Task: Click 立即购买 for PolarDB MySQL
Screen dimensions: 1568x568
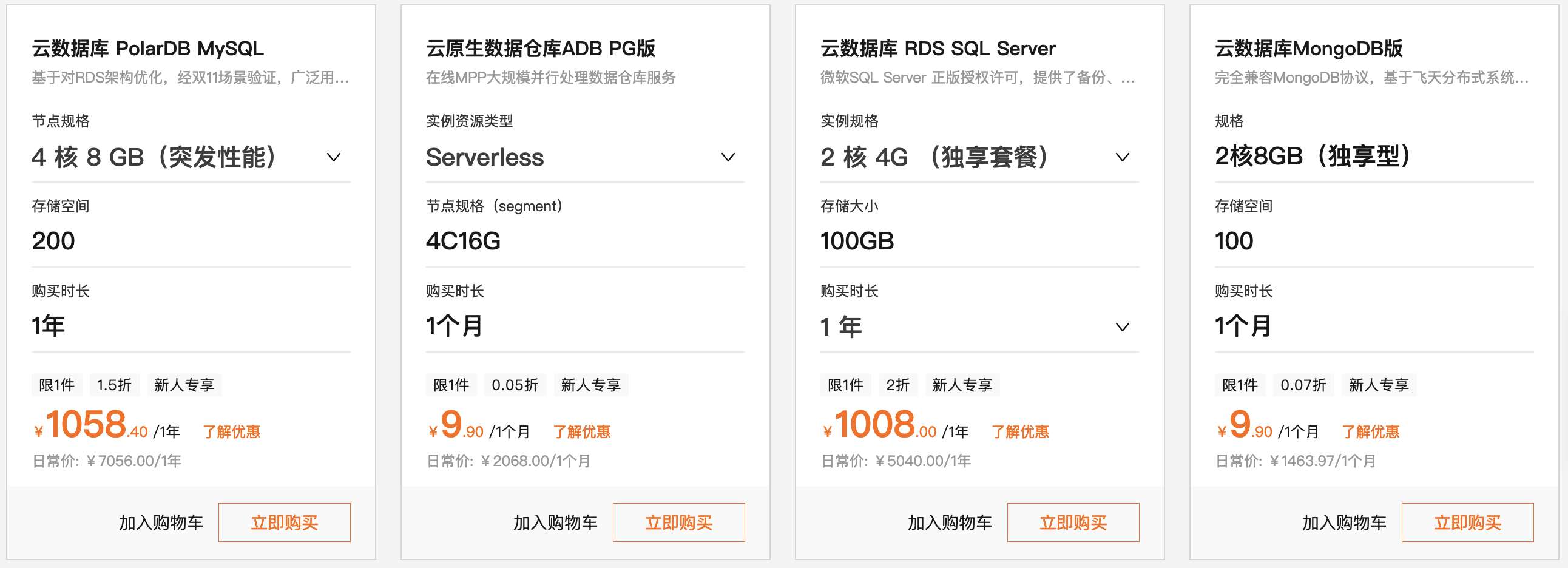Action: coord(283,522)
